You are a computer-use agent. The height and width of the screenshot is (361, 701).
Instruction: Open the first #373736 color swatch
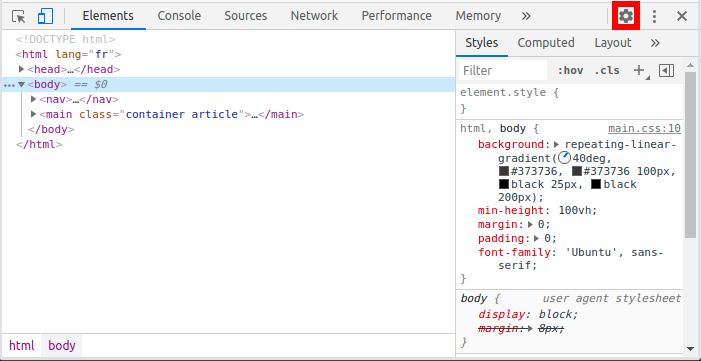(x=503, y=171)
